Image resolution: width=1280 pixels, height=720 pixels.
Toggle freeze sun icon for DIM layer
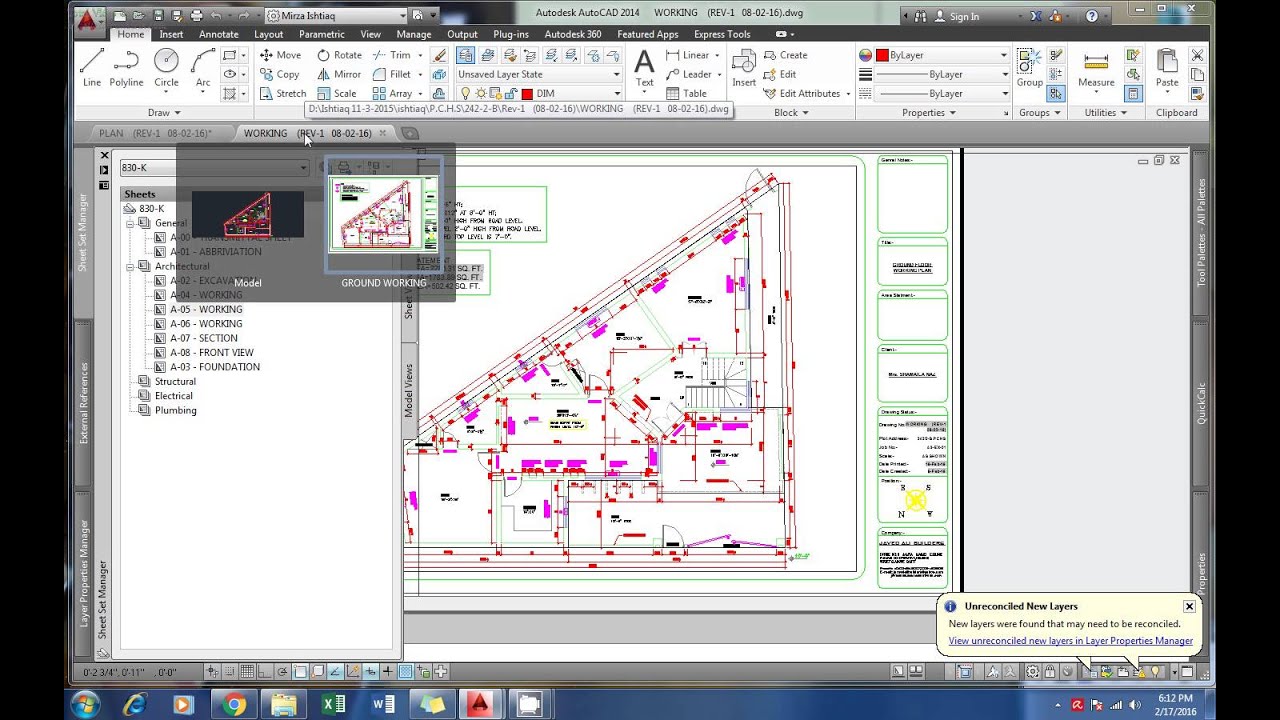479,93
